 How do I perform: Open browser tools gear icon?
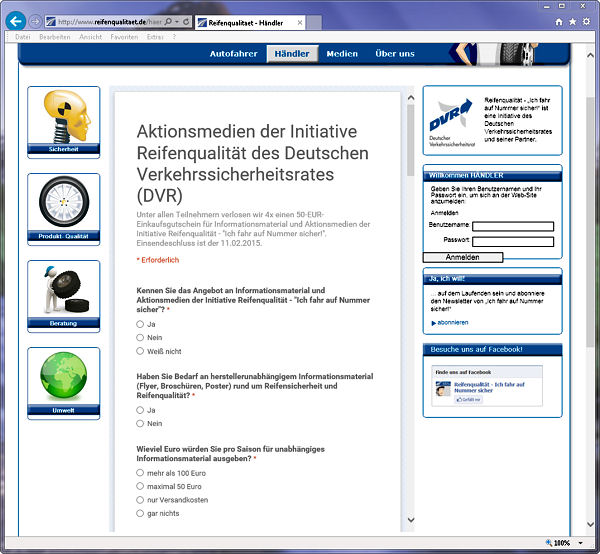coord(586,22)
